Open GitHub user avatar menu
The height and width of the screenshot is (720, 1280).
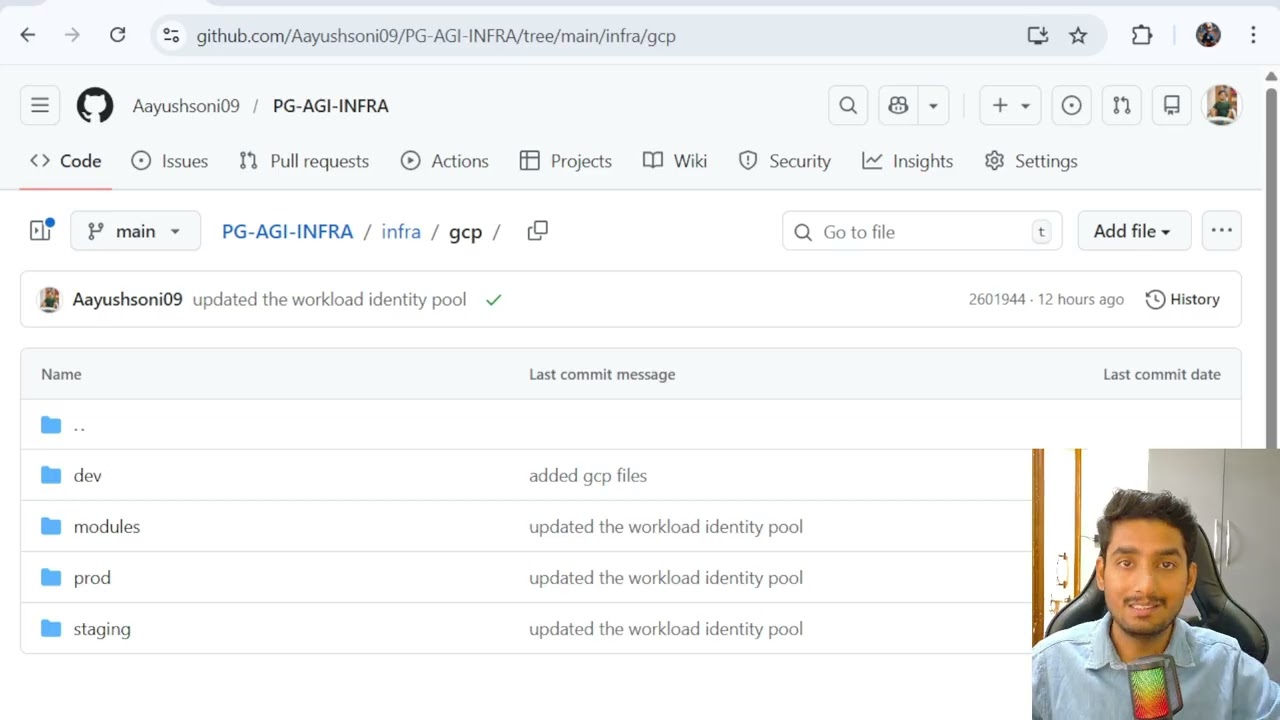(1222, 105)
